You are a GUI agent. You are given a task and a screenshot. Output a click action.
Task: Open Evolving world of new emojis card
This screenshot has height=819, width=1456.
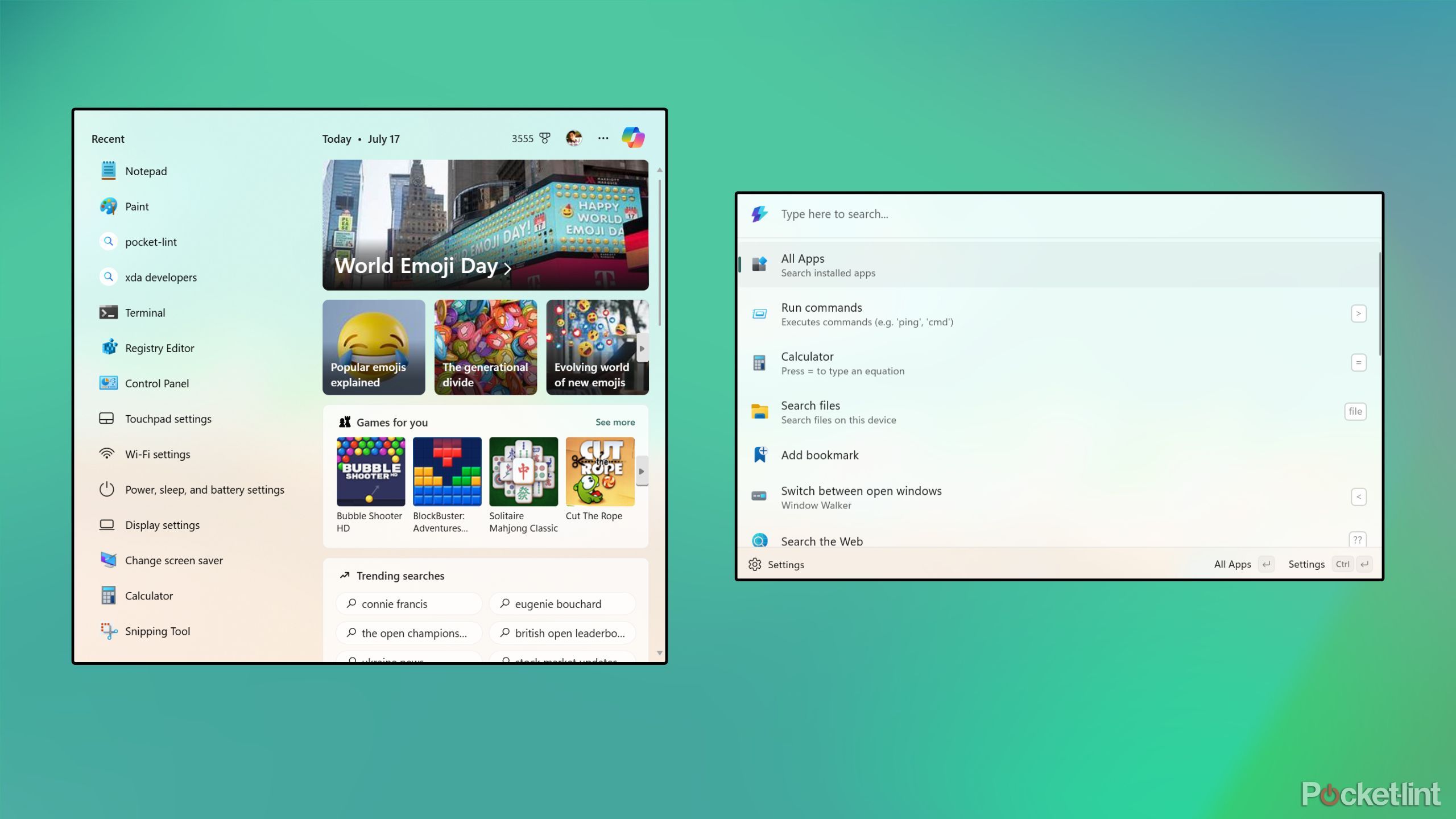coord(597,348)
